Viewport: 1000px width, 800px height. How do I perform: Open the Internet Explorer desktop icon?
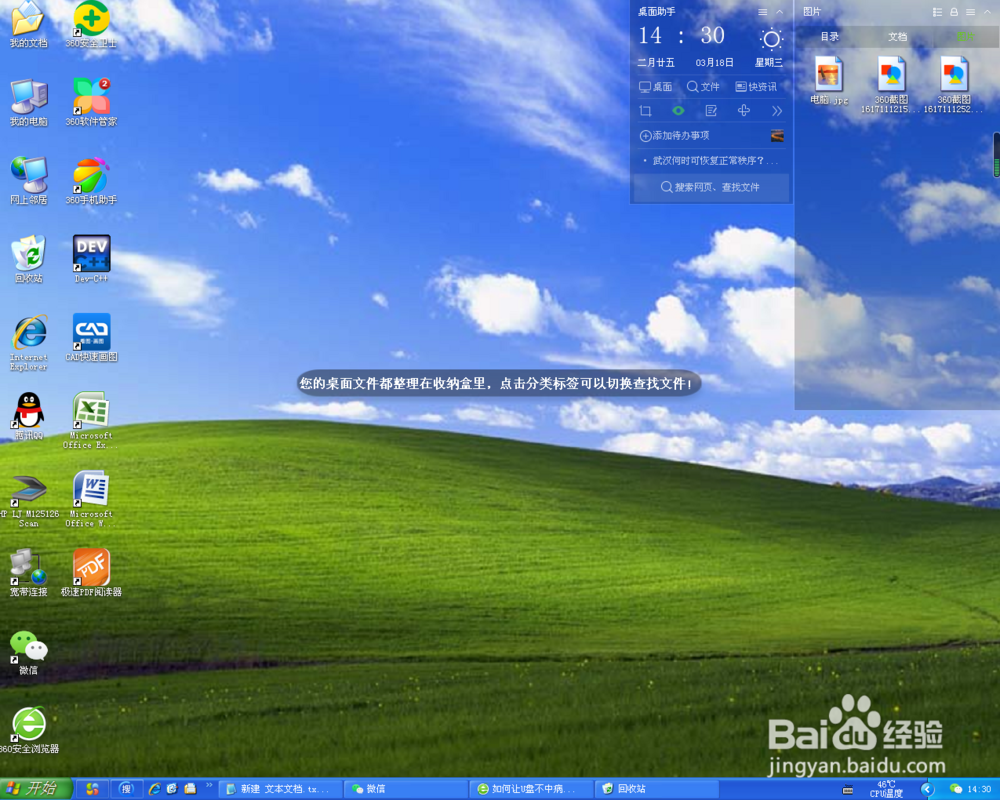pos(28,342)
